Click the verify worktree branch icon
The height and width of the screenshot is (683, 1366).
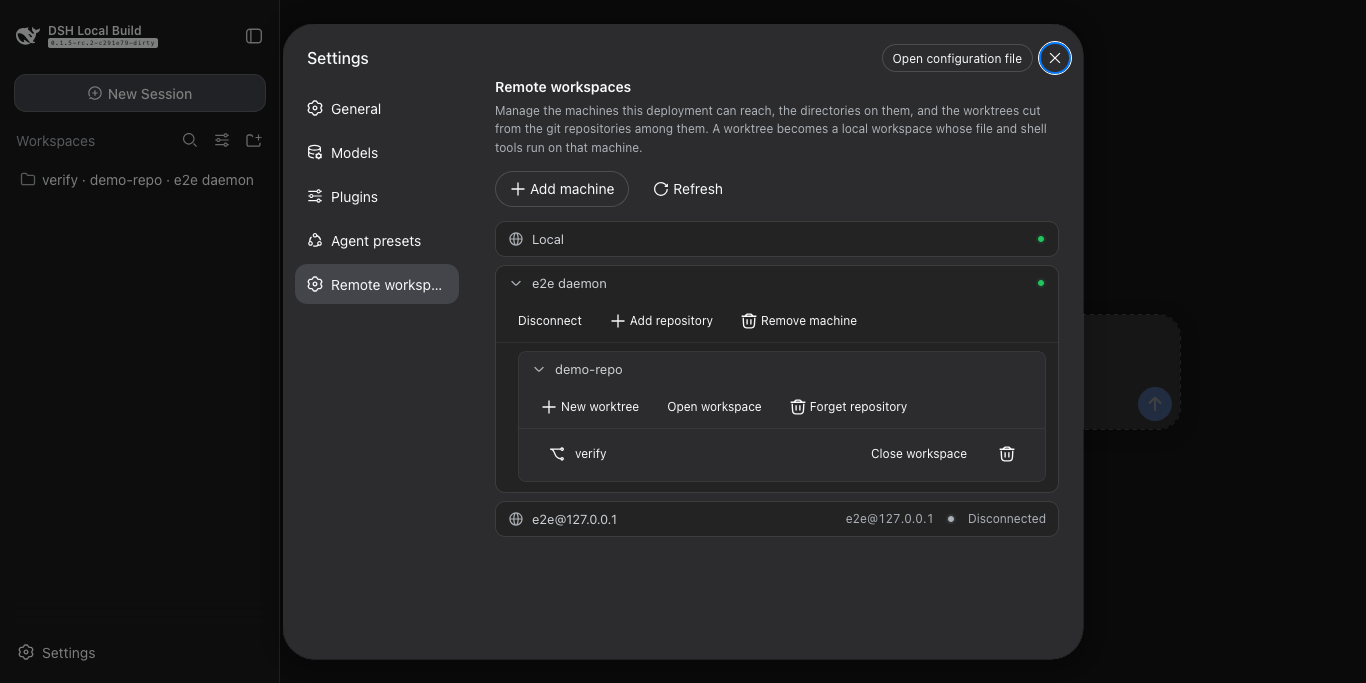click(x=558, y=454)
